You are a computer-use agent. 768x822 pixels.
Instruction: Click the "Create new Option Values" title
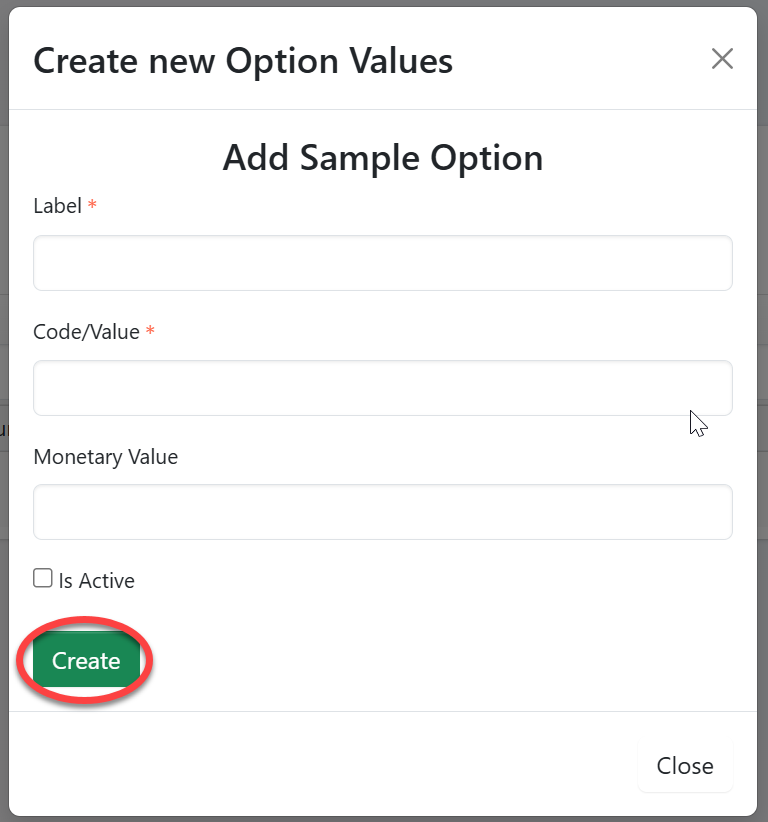(x=243, y=61)
